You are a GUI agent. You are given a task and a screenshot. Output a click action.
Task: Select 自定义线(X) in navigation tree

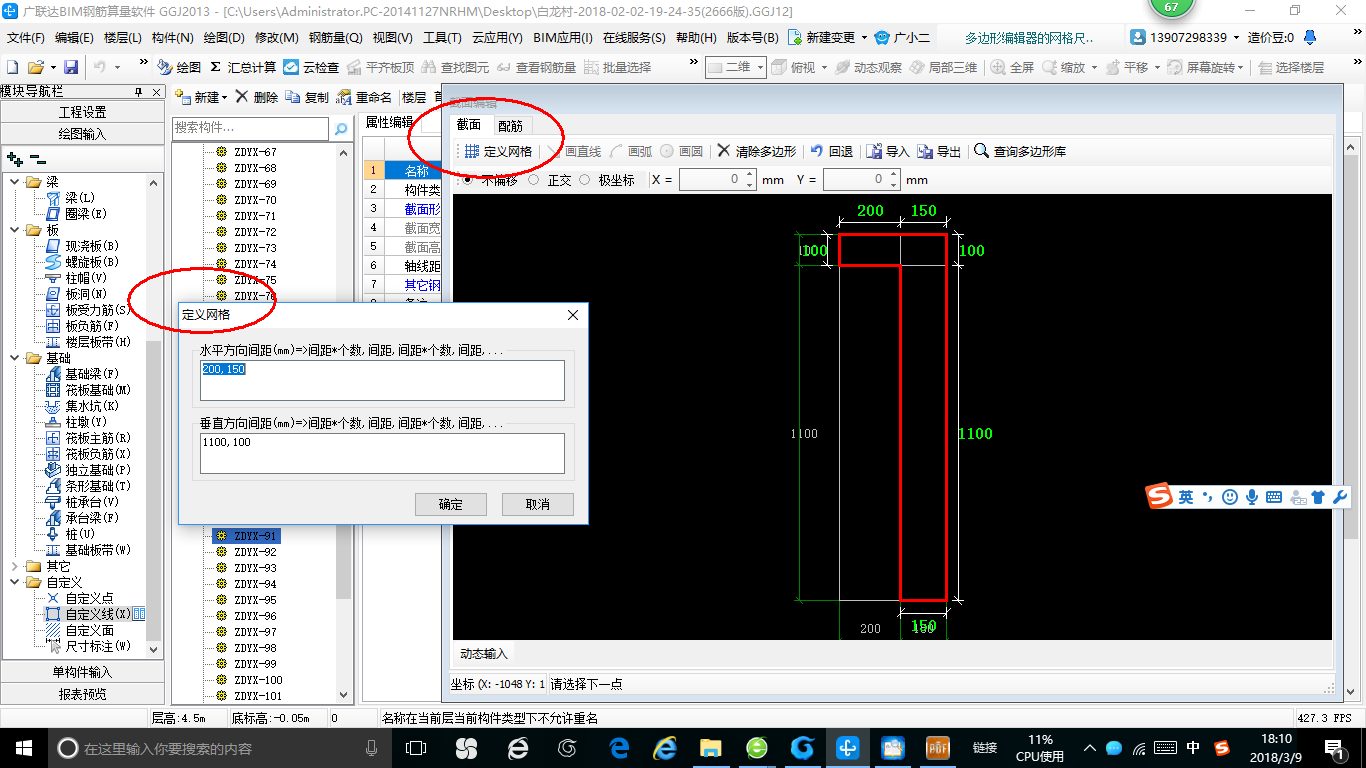click(97, 613)
